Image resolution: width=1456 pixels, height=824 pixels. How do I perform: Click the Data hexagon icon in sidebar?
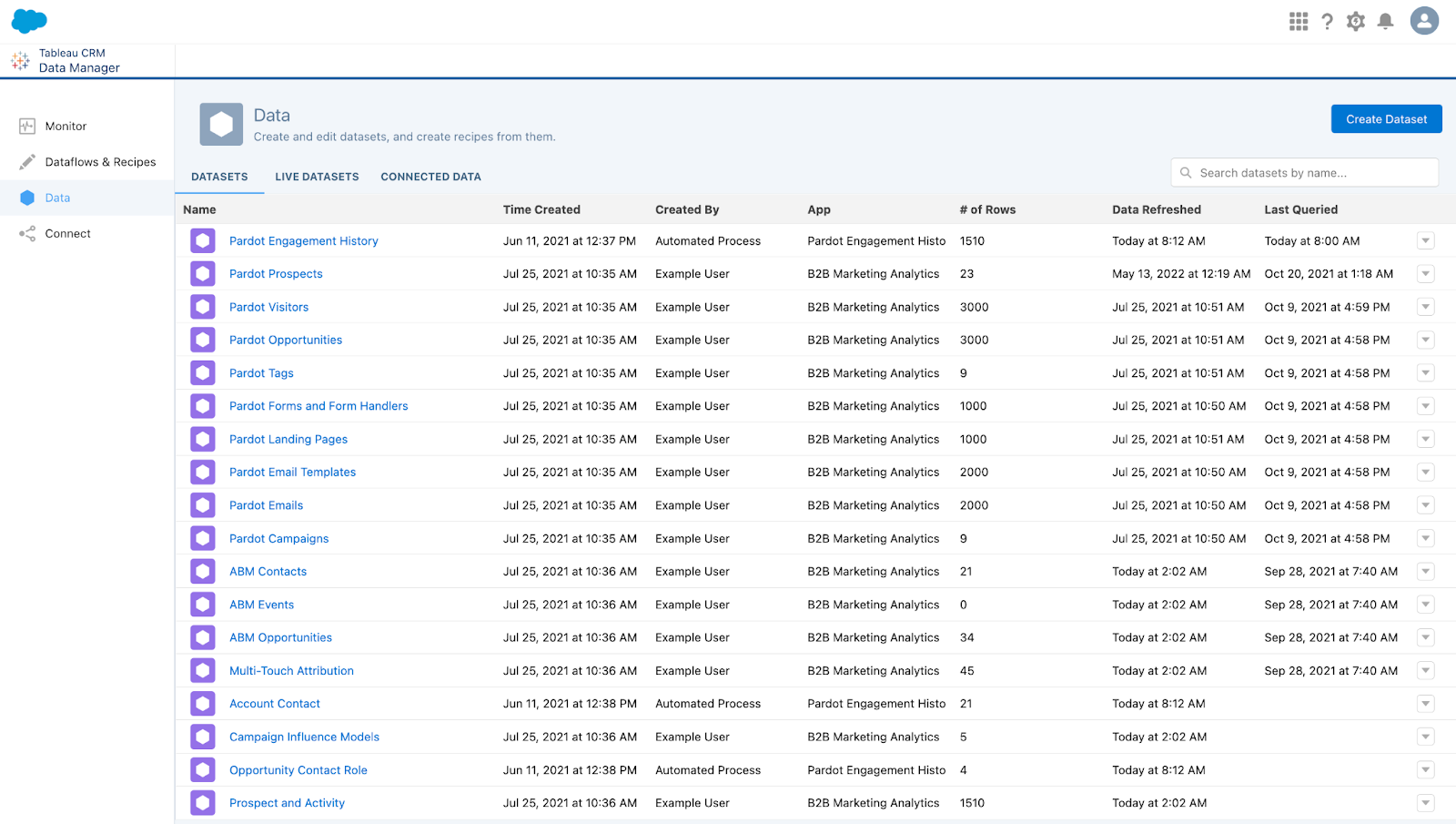tap(27, 198)
